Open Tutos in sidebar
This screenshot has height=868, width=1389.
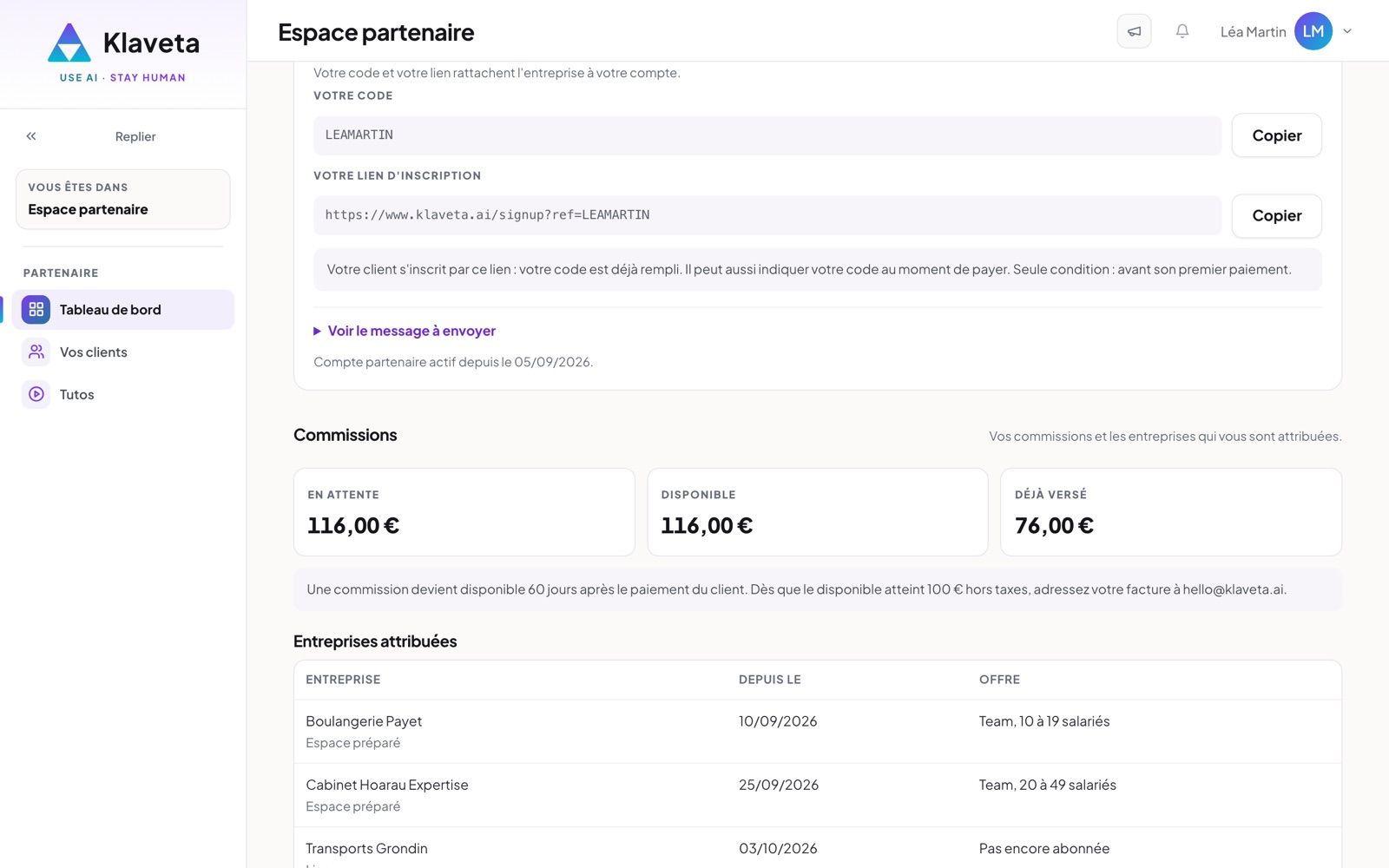coord(123,395)
